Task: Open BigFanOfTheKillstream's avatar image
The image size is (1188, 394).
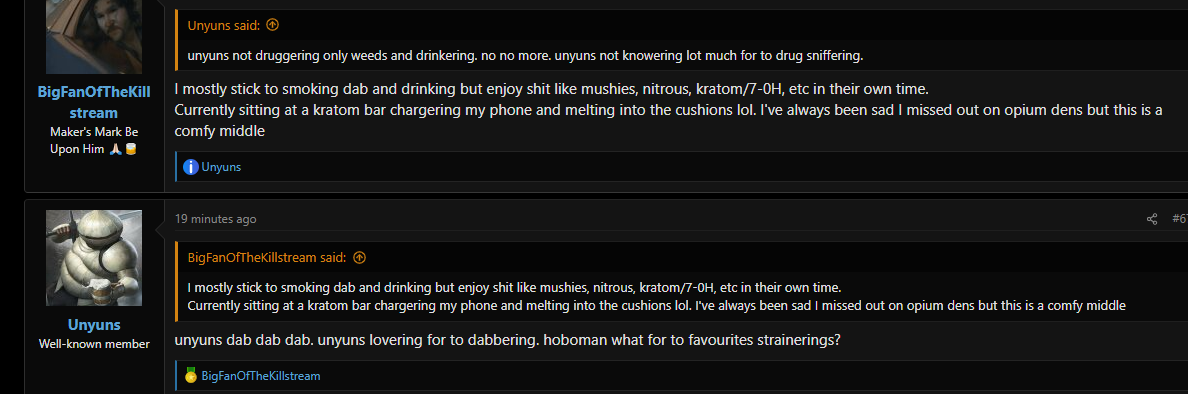Action: 94,36
